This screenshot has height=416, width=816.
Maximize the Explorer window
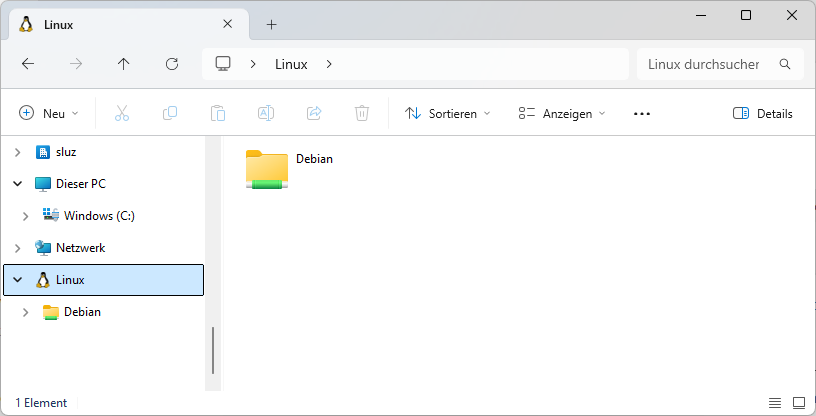[746, 16]
